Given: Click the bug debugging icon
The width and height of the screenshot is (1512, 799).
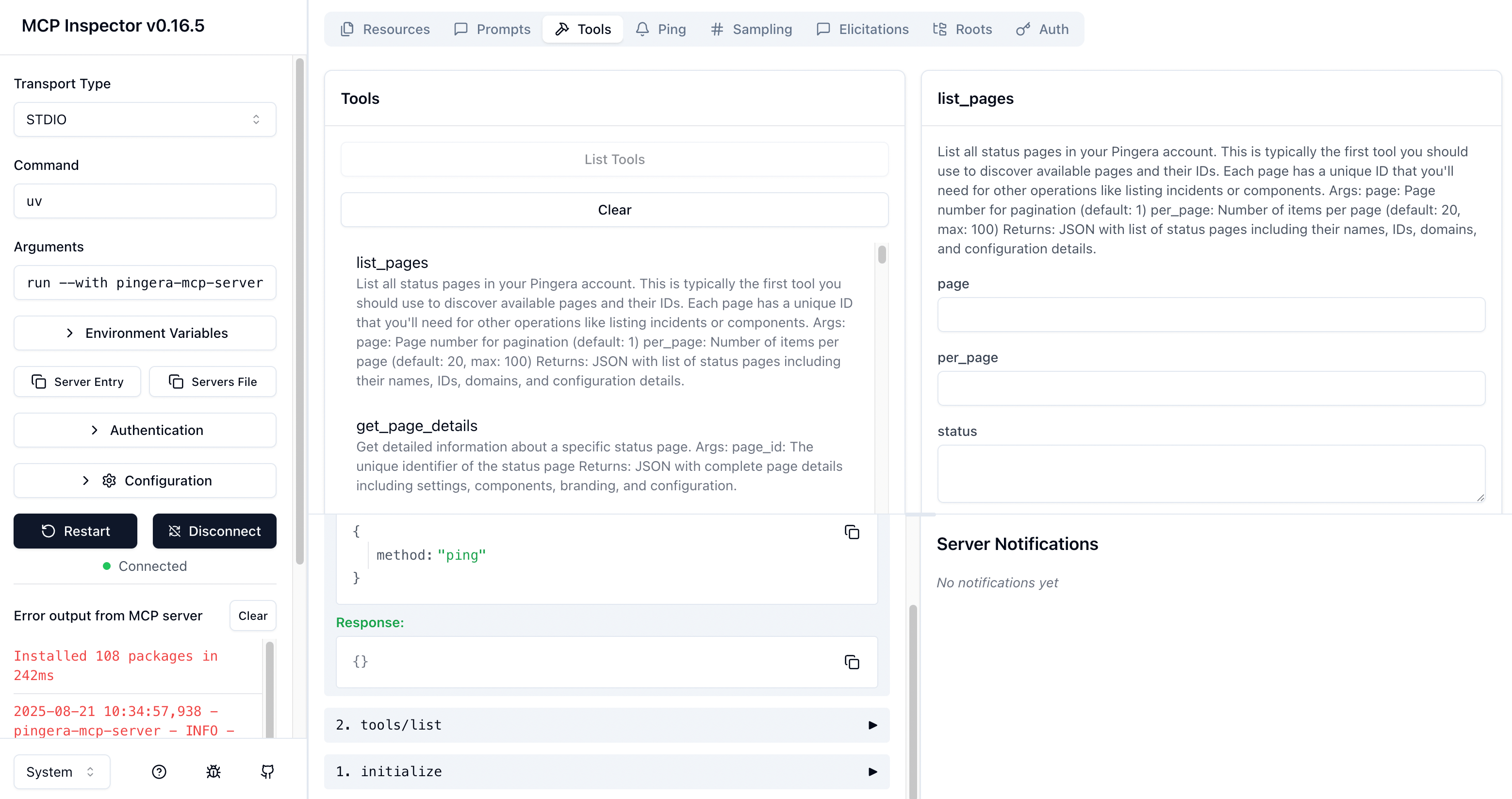Looking at the screenshot, I should coord(213,771).
